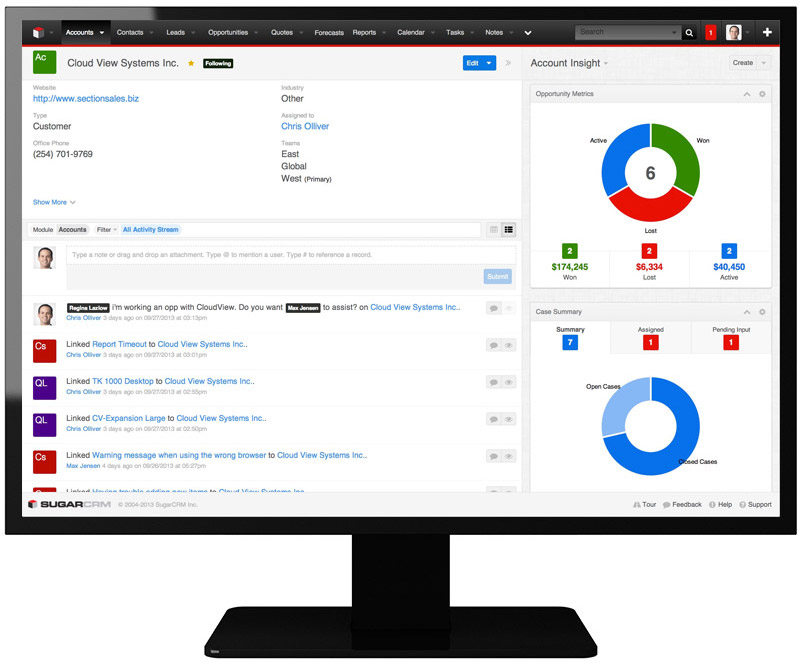Expand Show More account details
The width and height of the screenshot is (800, 663).
pos(54,202)
